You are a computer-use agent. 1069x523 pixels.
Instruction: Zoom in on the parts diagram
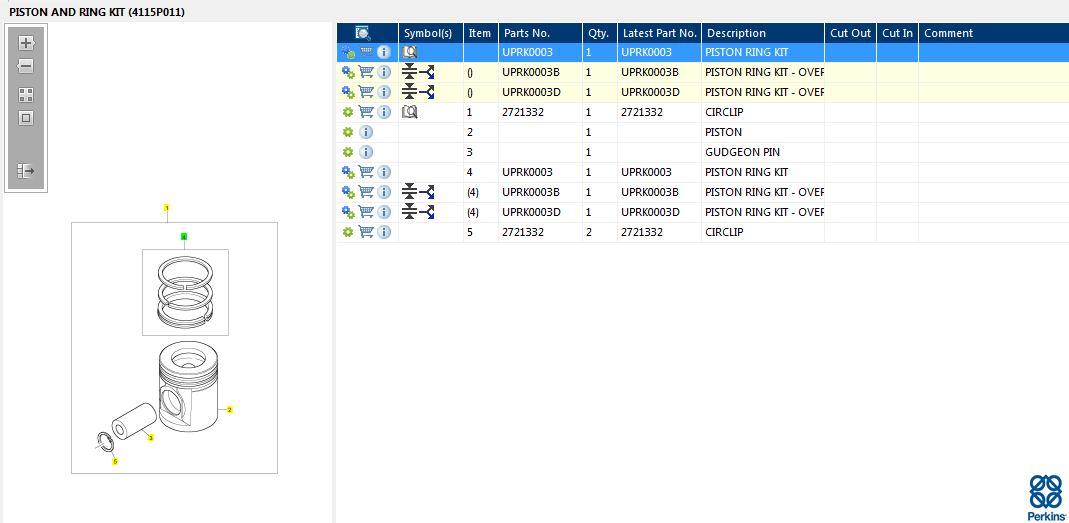tap(26, 43)
